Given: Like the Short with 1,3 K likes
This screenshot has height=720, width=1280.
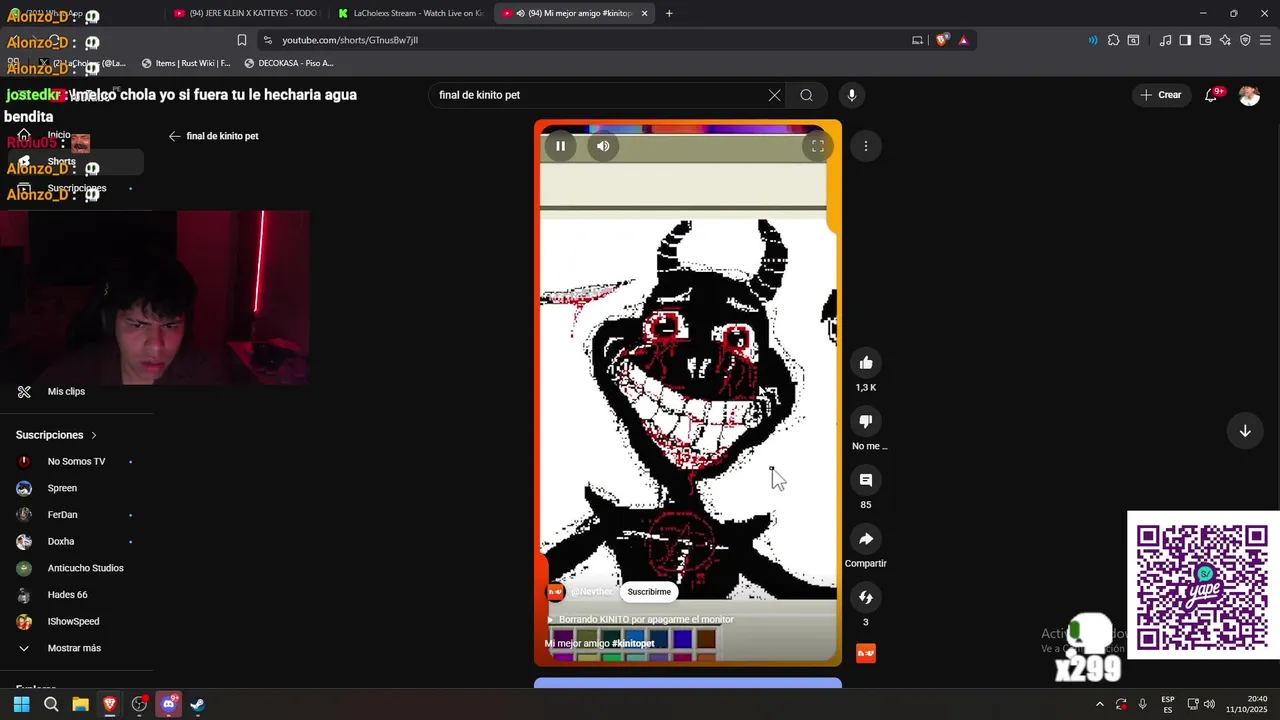Looking at the screenshot, I should coord(866,363).
